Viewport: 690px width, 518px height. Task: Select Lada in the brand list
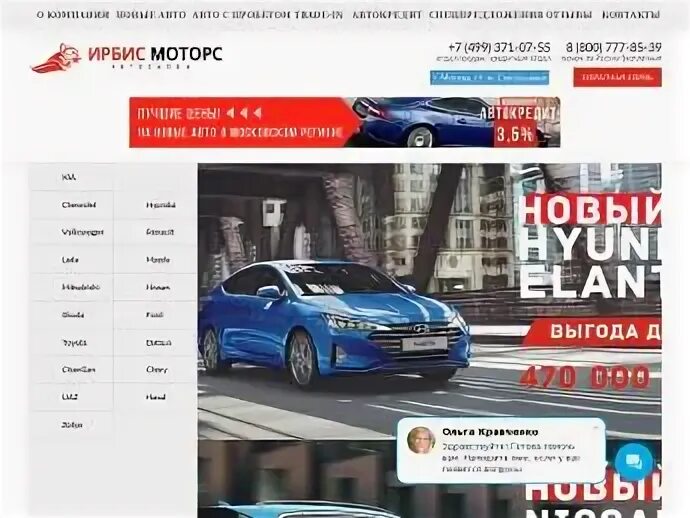pyautogui.click(x=70, y=260)
